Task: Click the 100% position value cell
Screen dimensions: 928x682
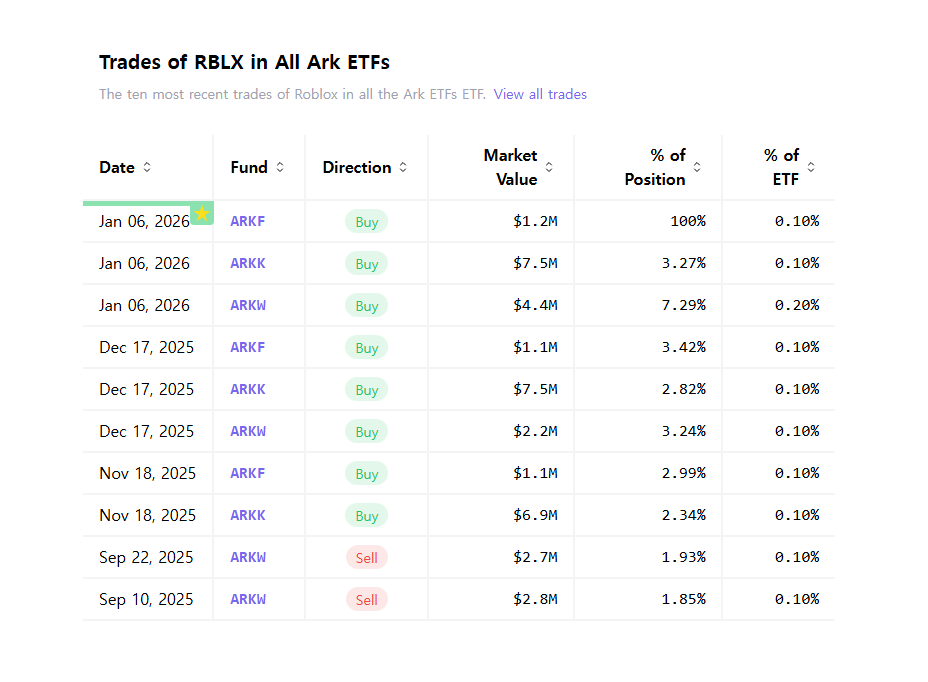Action: 688,221
